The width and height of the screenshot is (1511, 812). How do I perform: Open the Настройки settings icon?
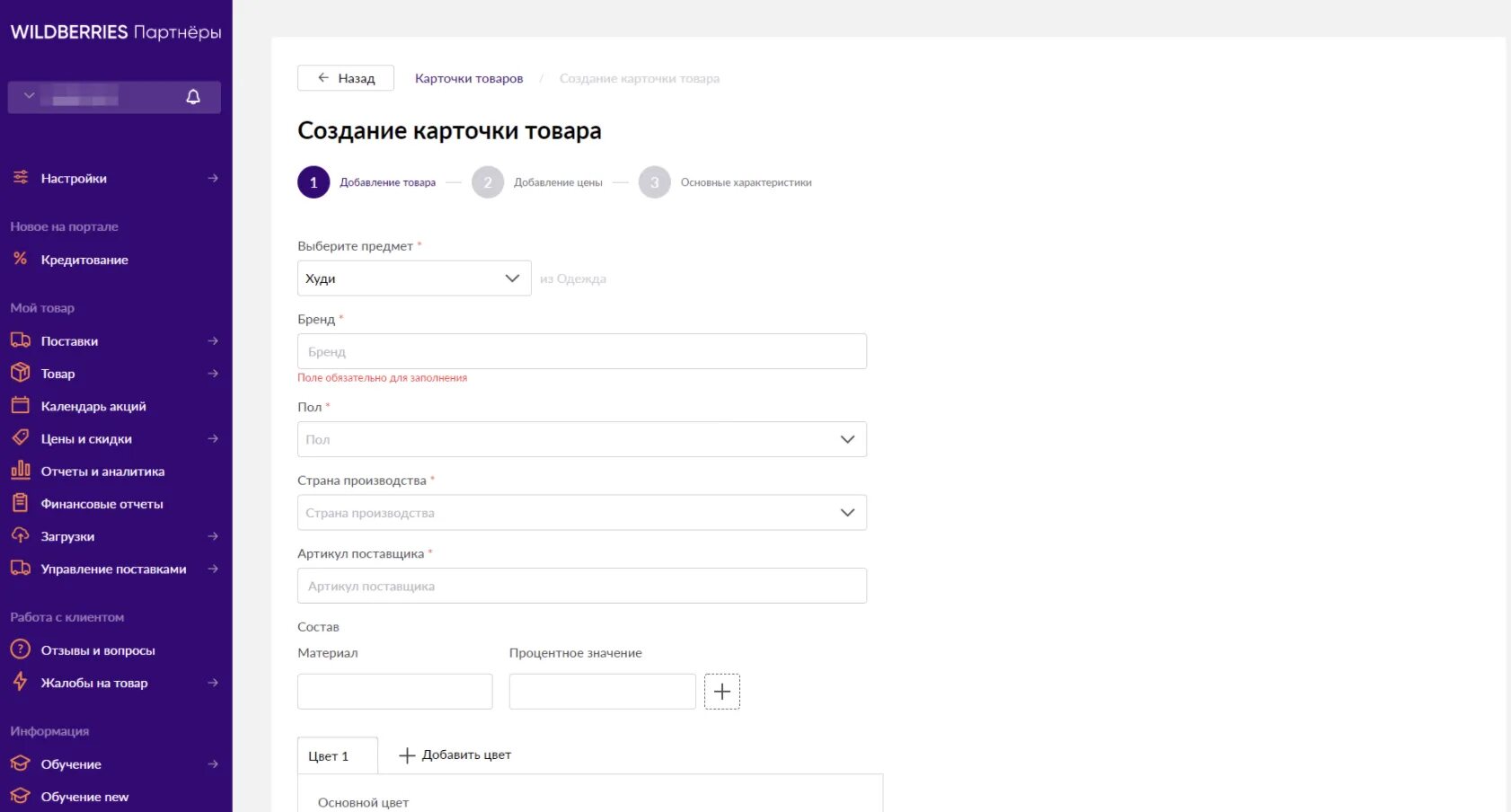coord(21,178)
